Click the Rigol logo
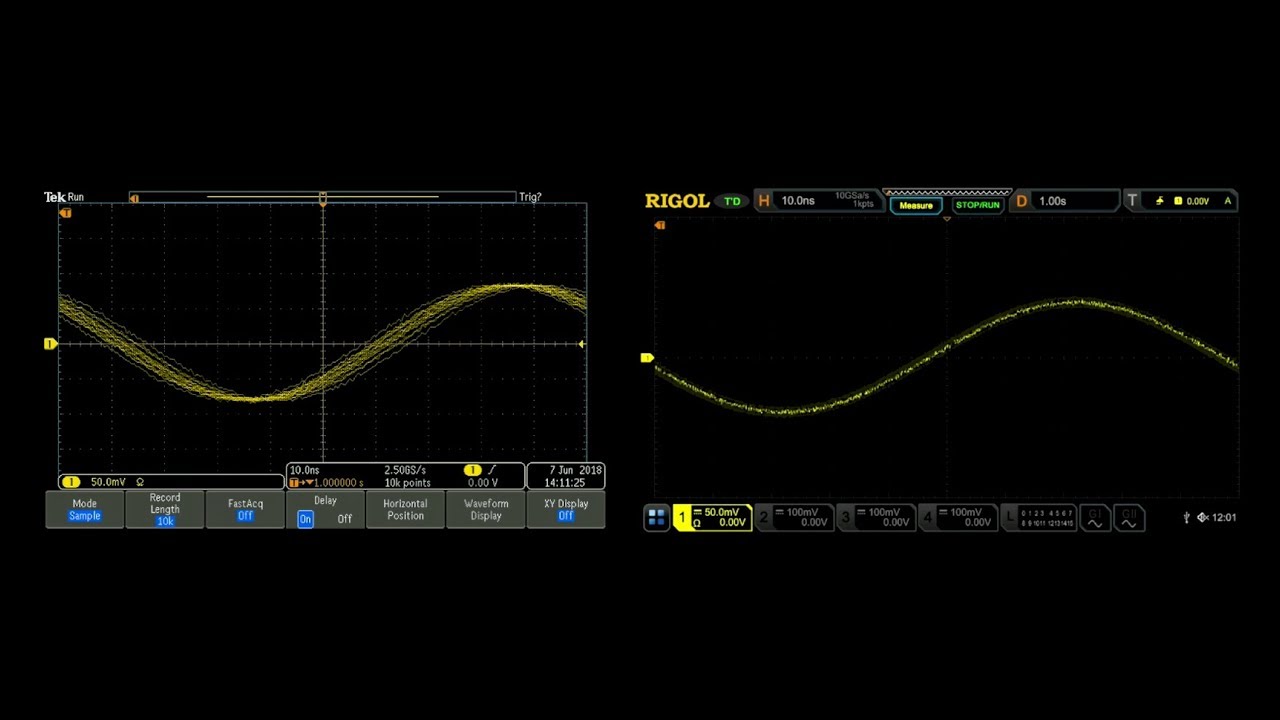Image resolution: width=1280 pixels, height=720 pixels. click(x=677, y=201)
